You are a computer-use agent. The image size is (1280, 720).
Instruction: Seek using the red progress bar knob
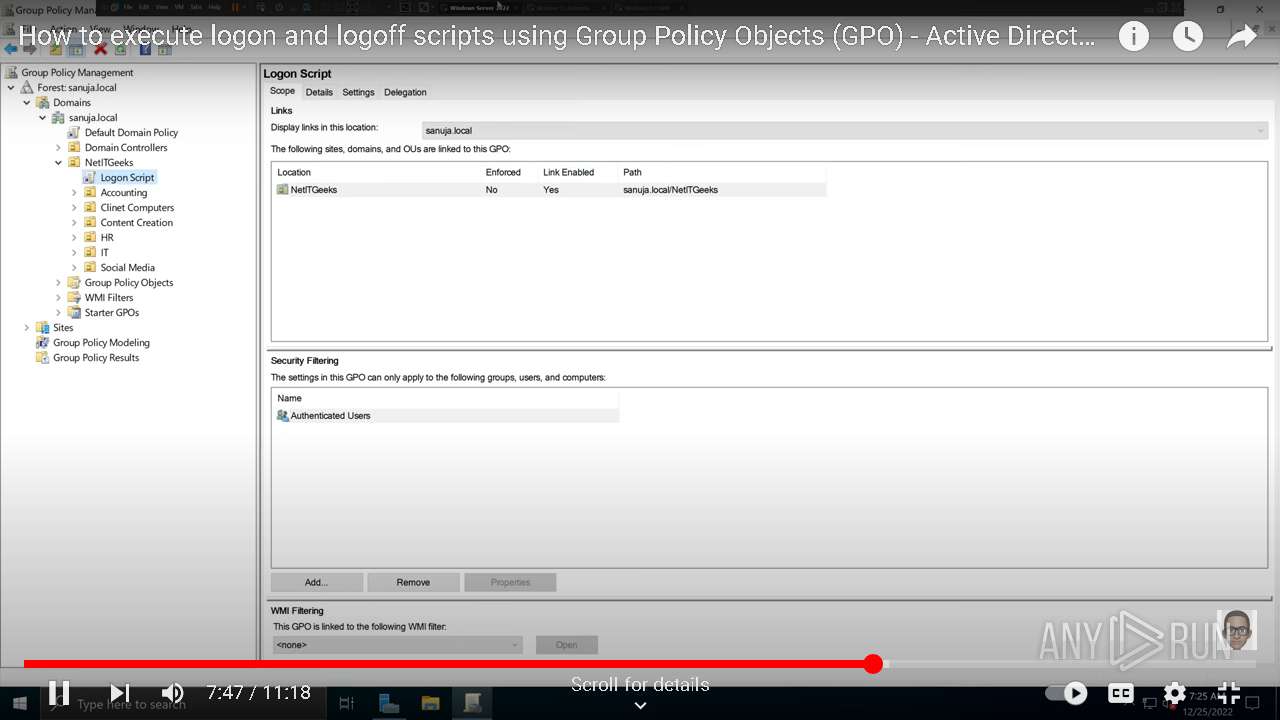point(873,664)
